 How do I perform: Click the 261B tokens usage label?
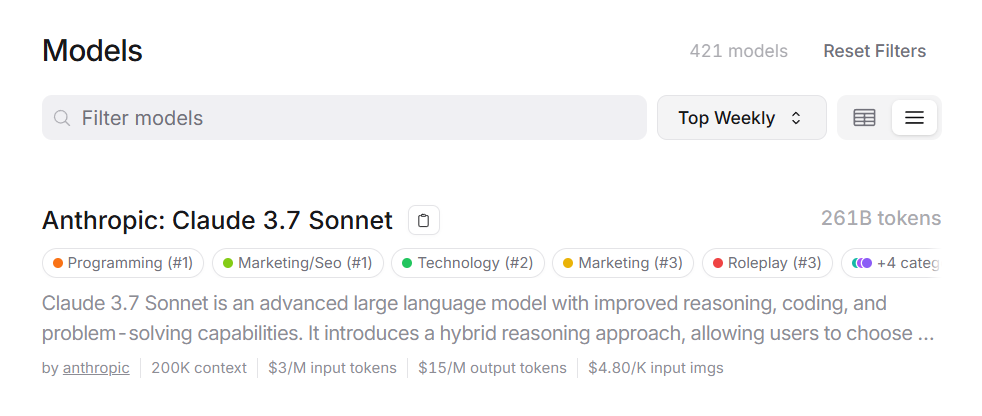click(x=881, y=218)
